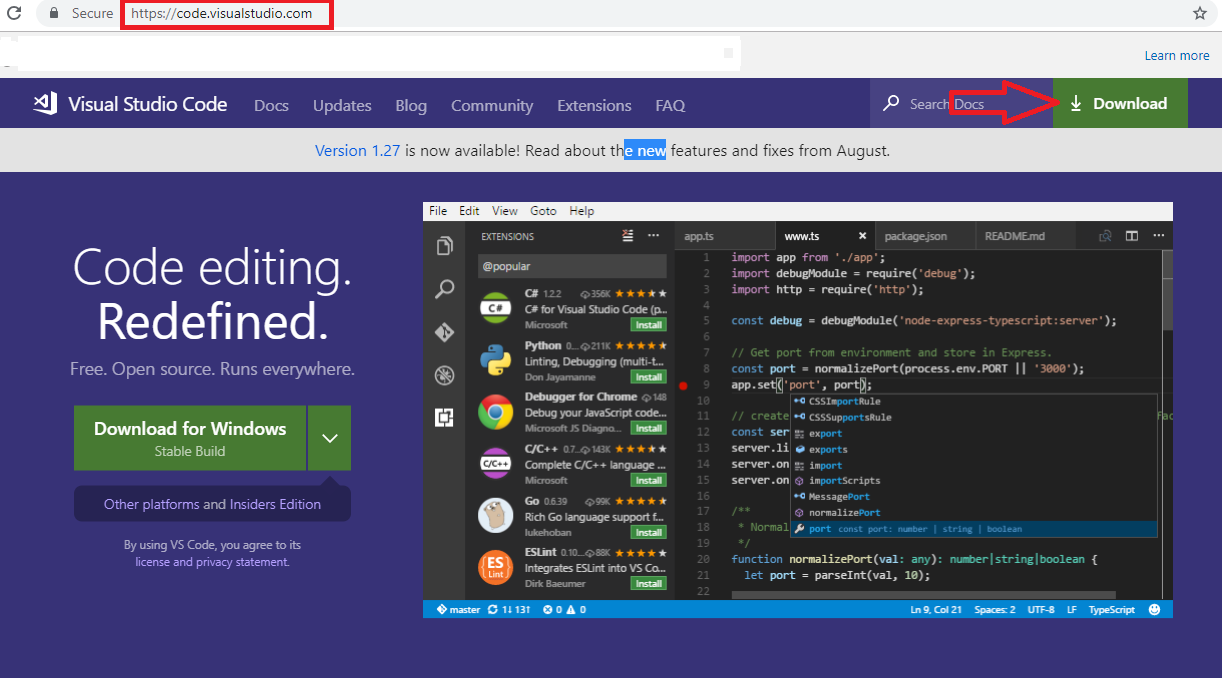
Task: Open the File menu in the editor screenshot
Action: point(438,211)
